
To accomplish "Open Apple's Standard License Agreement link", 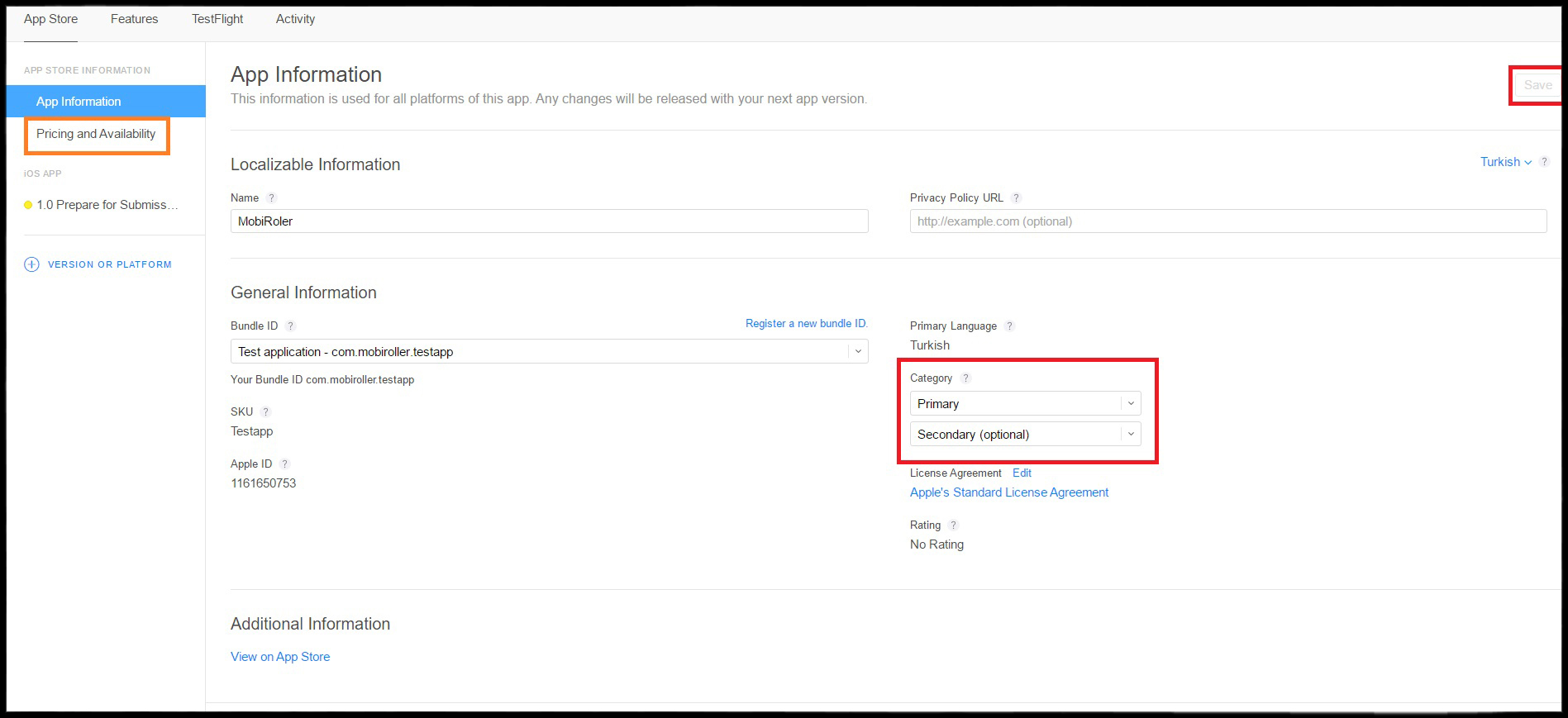I will (x=1009, y=492).
